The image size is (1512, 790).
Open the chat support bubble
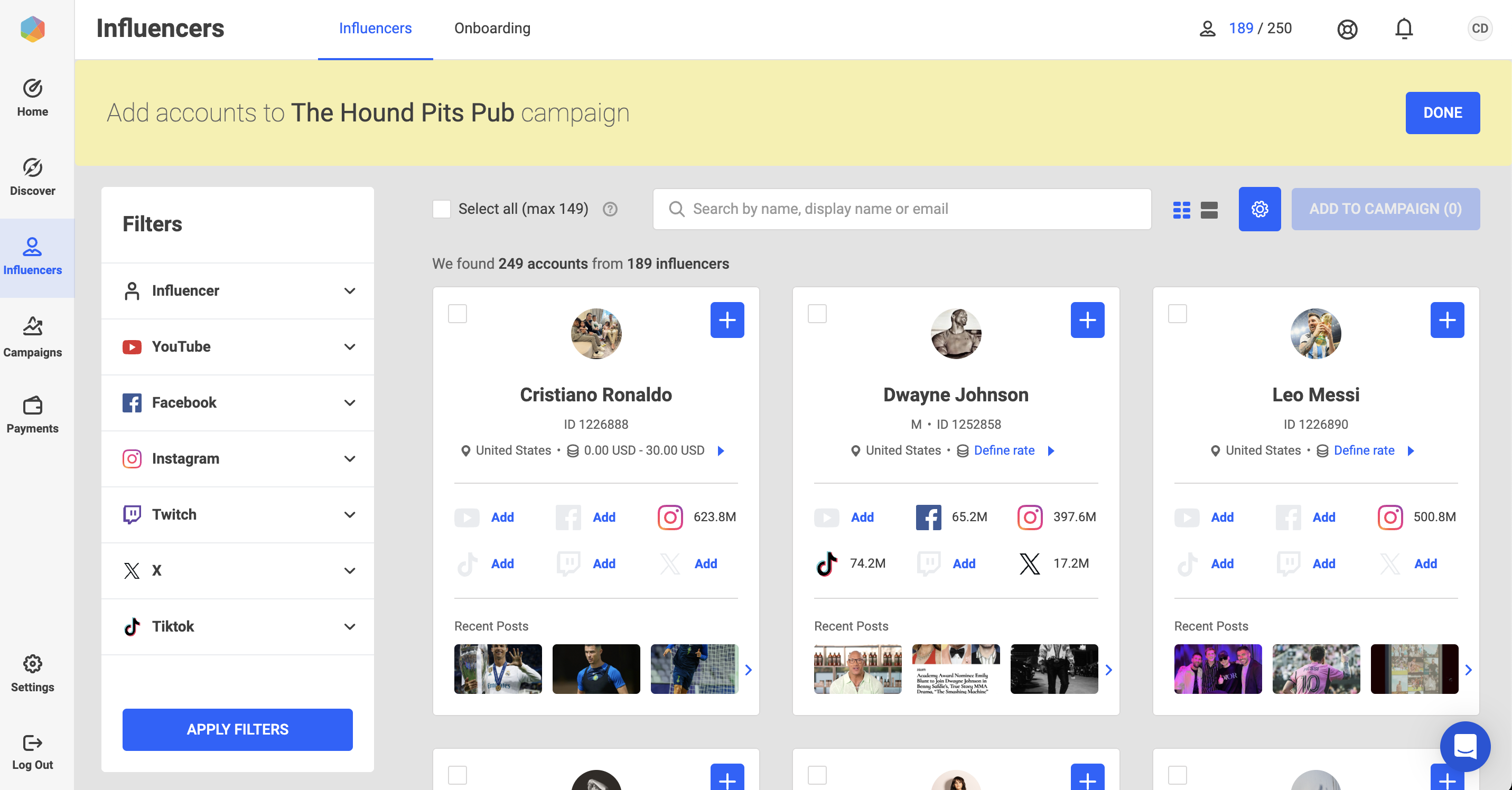[1464, 746]
